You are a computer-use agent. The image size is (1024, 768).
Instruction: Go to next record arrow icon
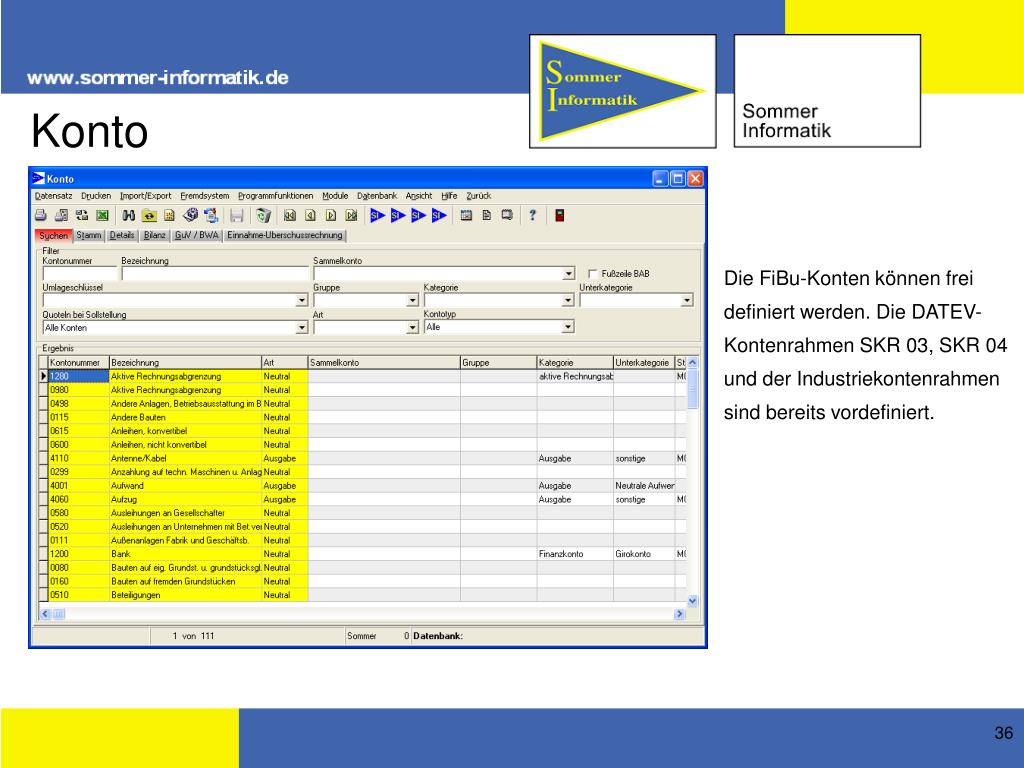pos(331,216)
